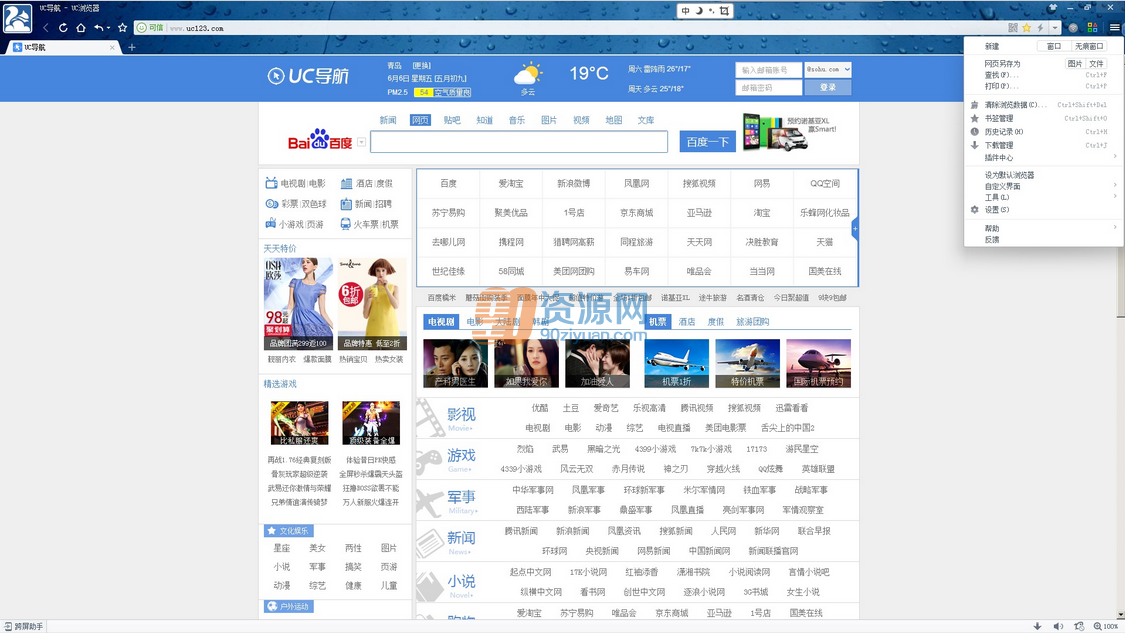Open 跨屏助手 in the status bar
Viewport: 1125px width, 633px height.
[24, 627]
